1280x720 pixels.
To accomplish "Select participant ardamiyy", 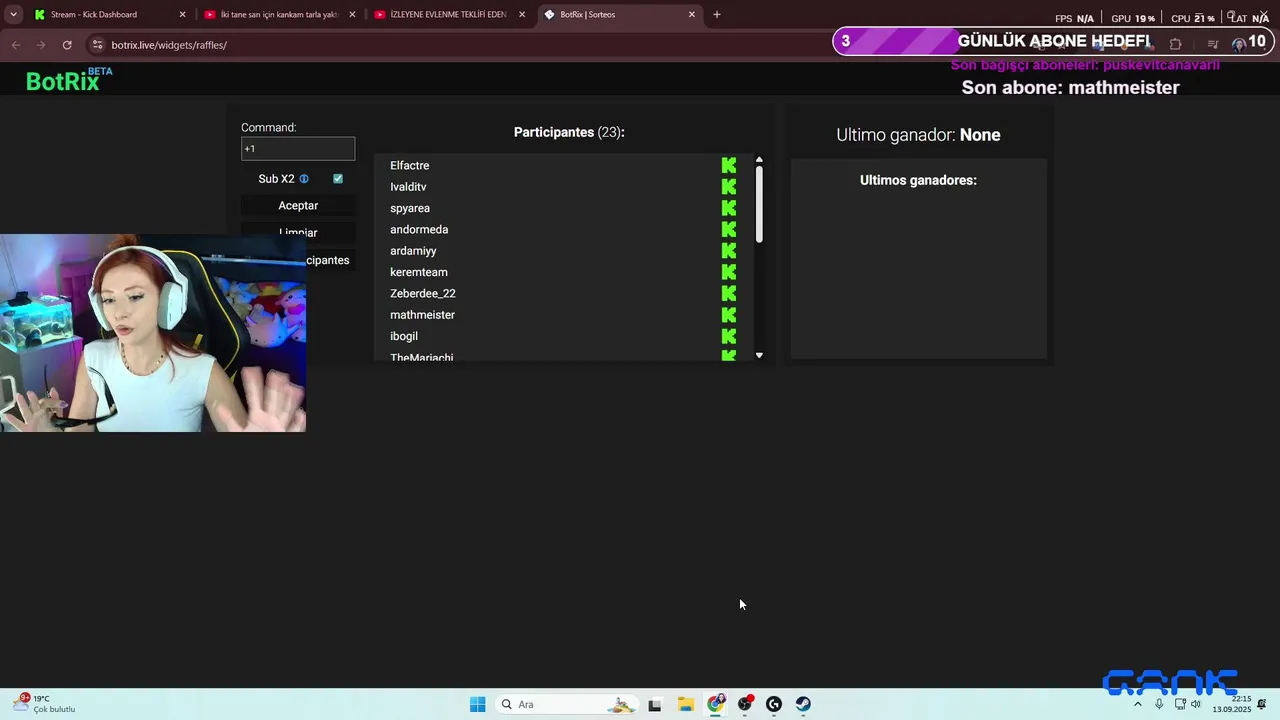I will [413, 251].
